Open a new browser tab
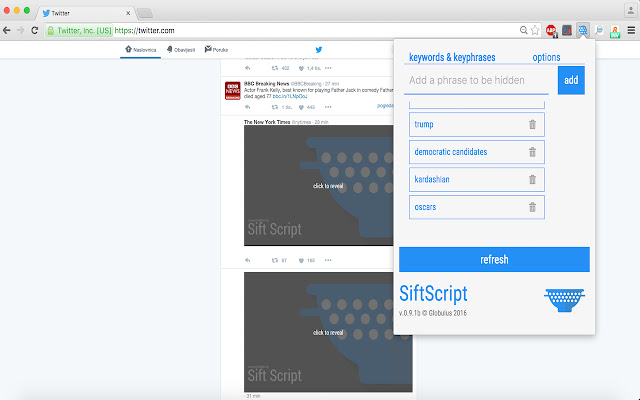This screenshot has height=400, width=640. pyautogui.click(x=144, y=13)
